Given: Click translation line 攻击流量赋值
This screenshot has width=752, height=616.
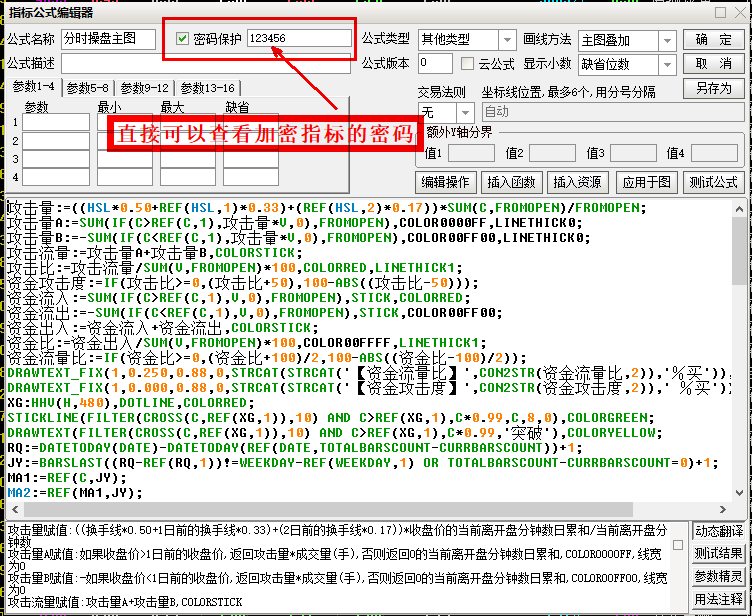Looking at the screenshot, I should (x=125, y=602).
